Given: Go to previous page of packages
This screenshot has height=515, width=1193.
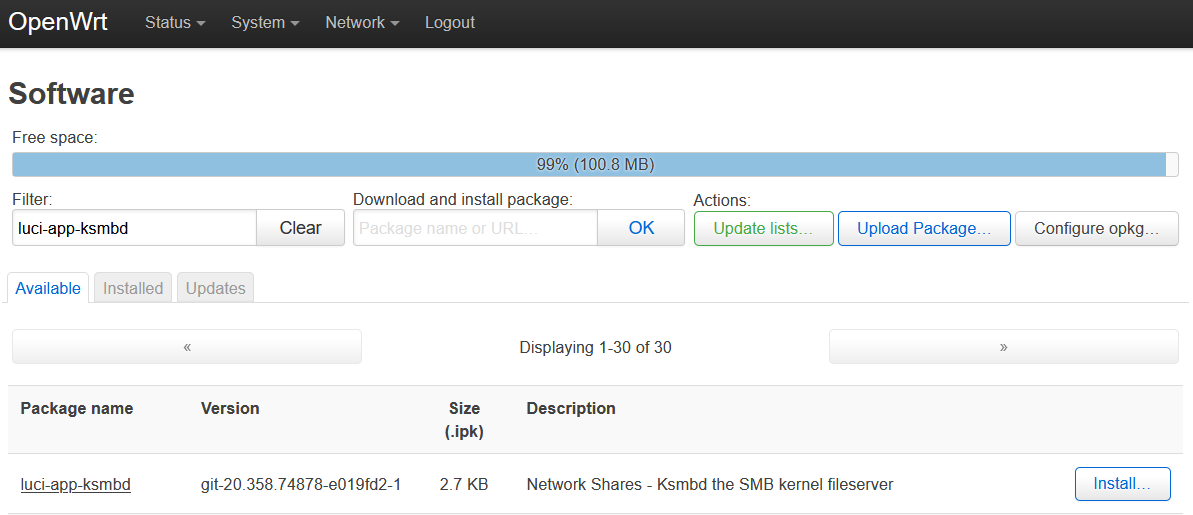Looking at the screenshot, I should [x=187, y=347].
